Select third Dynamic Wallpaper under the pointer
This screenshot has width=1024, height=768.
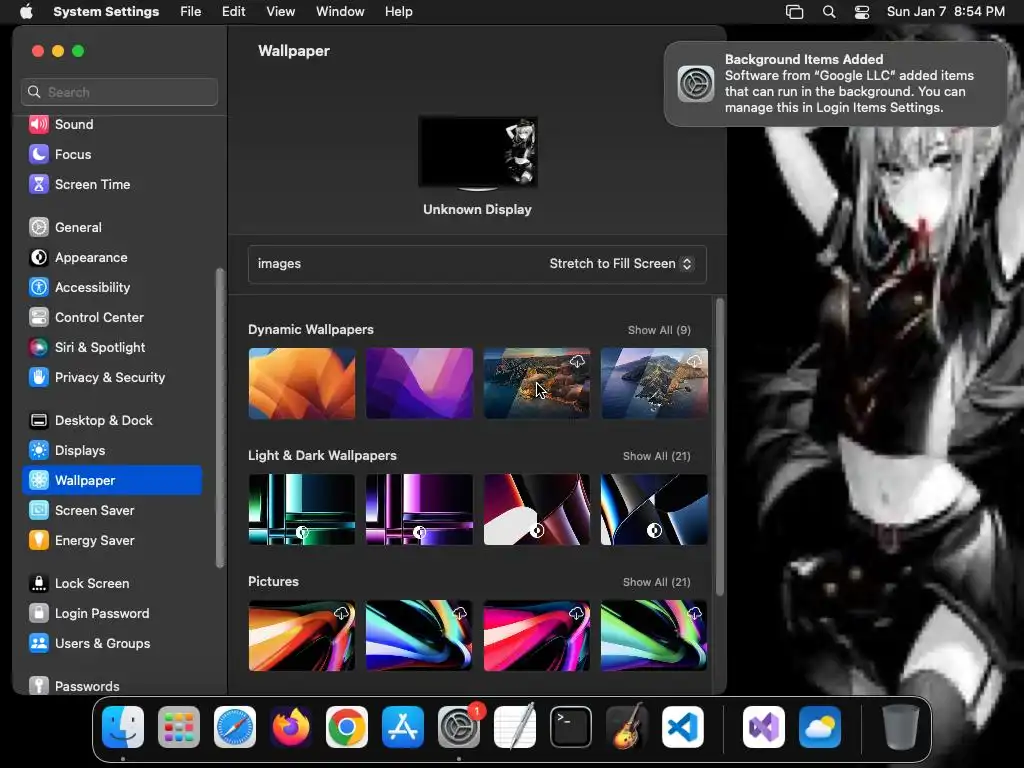(537, 383)
